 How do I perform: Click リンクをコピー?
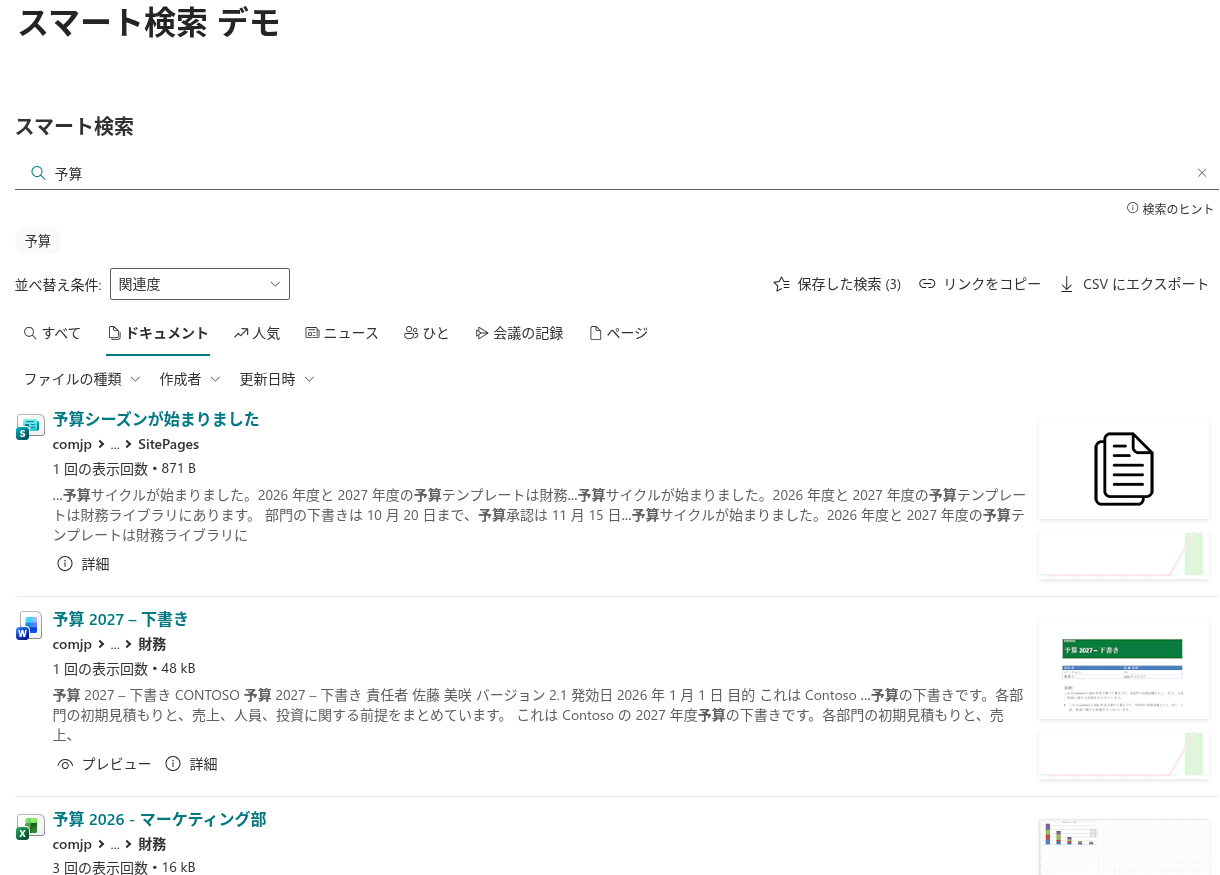(980, 284)
